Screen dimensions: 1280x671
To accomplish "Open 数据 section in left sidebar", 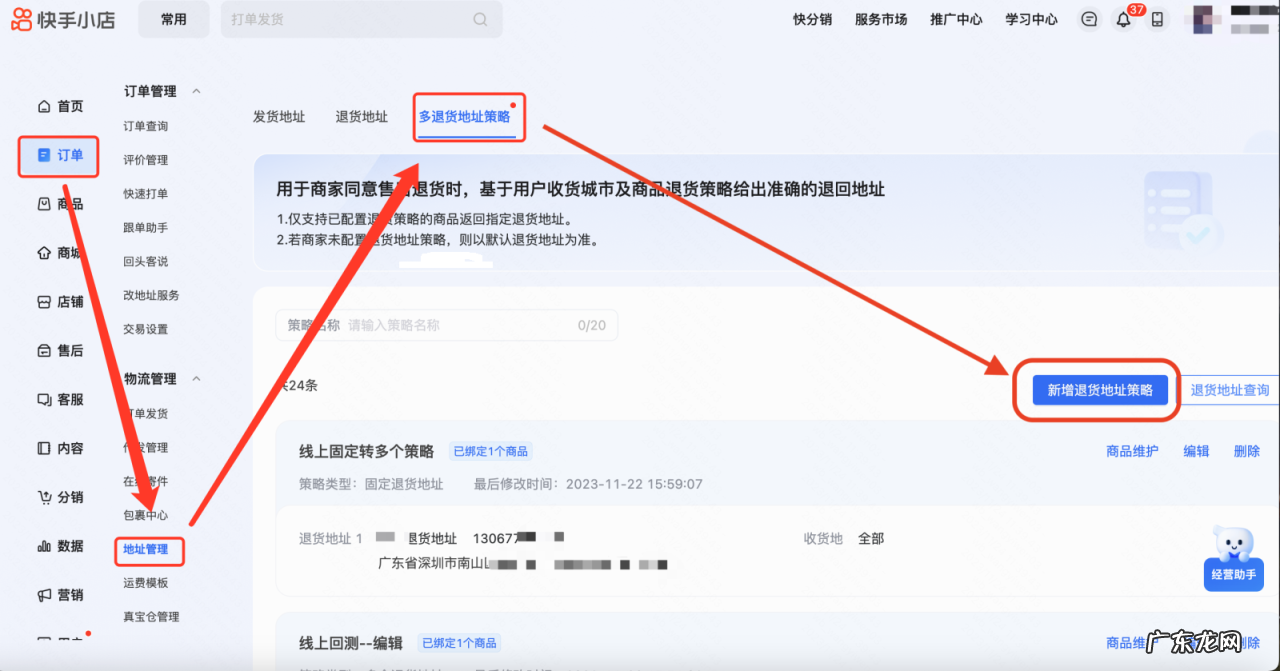I will (60, 546).
